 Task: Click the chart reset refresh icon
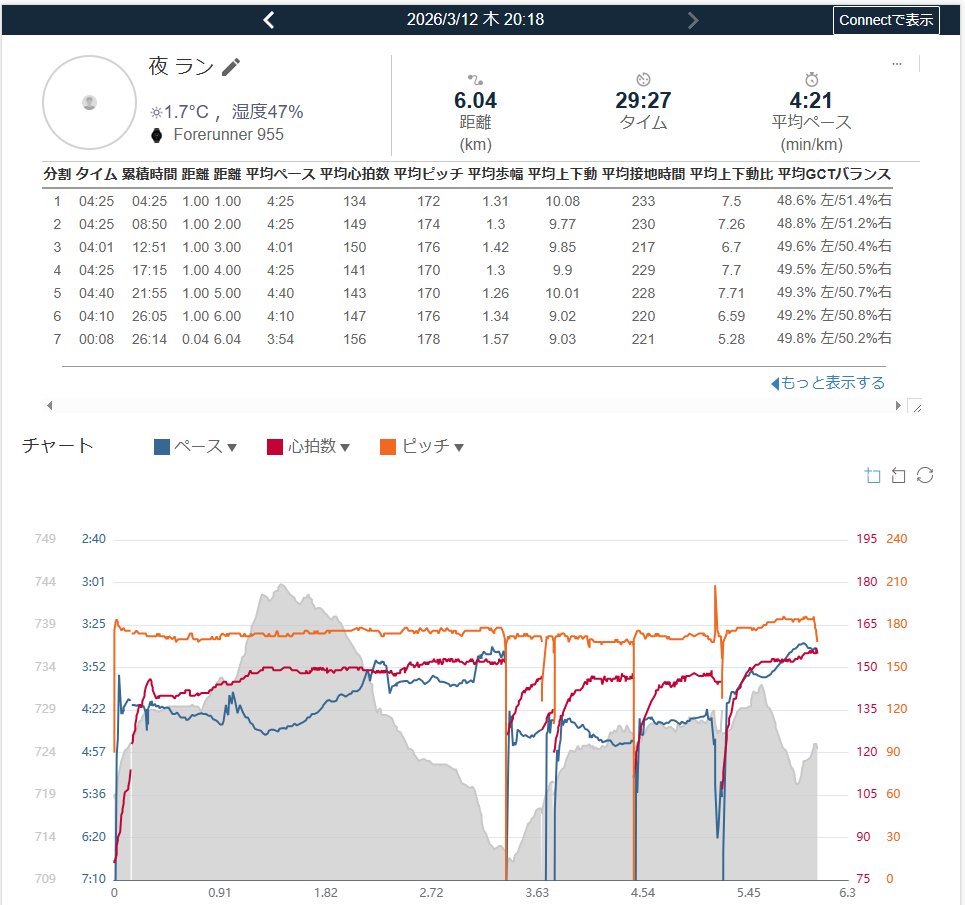coord(925,475)
